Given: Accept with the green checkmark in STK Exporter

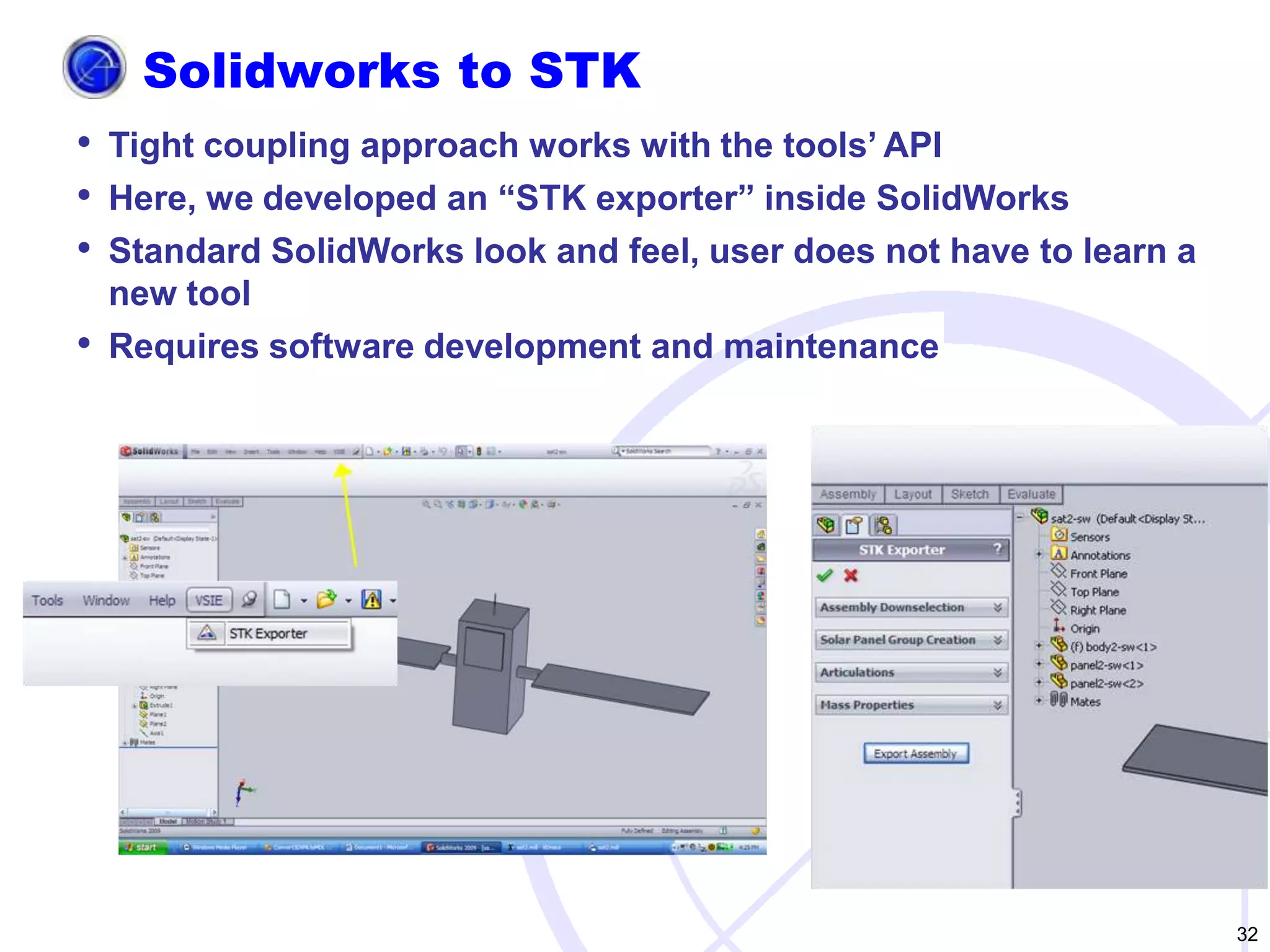Looking at the screenshot, I should [825, 576].
